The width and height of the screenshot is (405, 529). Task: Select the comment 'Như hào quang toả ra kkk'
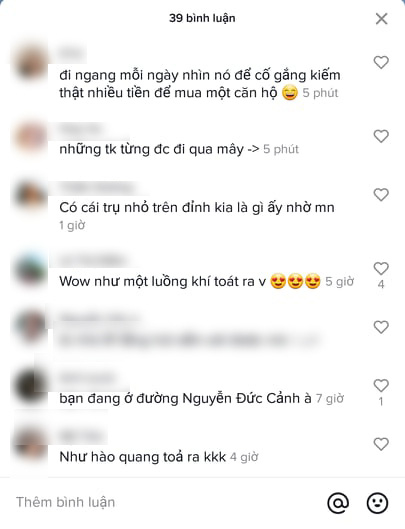click(142, 457)
